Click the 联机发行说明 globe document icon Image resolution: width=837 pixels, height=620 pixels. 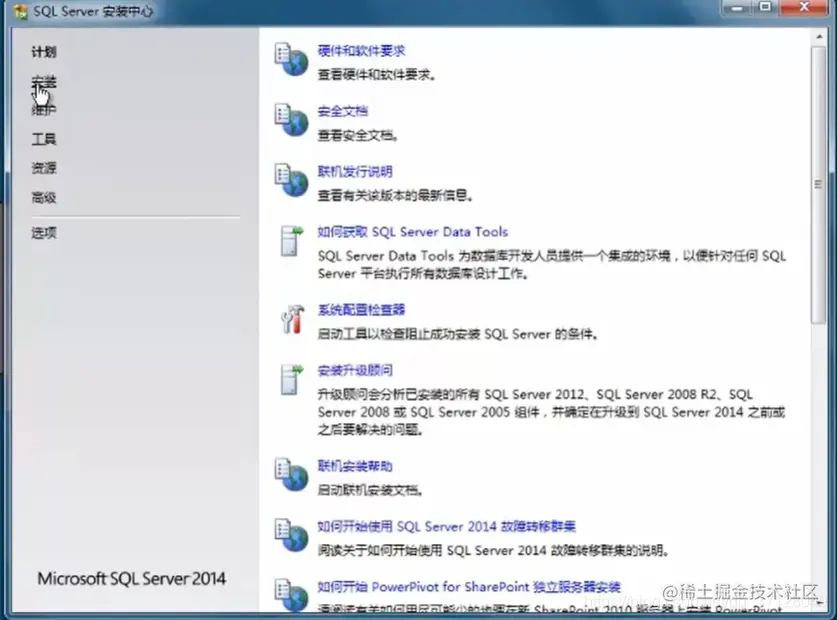coord(291,180)
